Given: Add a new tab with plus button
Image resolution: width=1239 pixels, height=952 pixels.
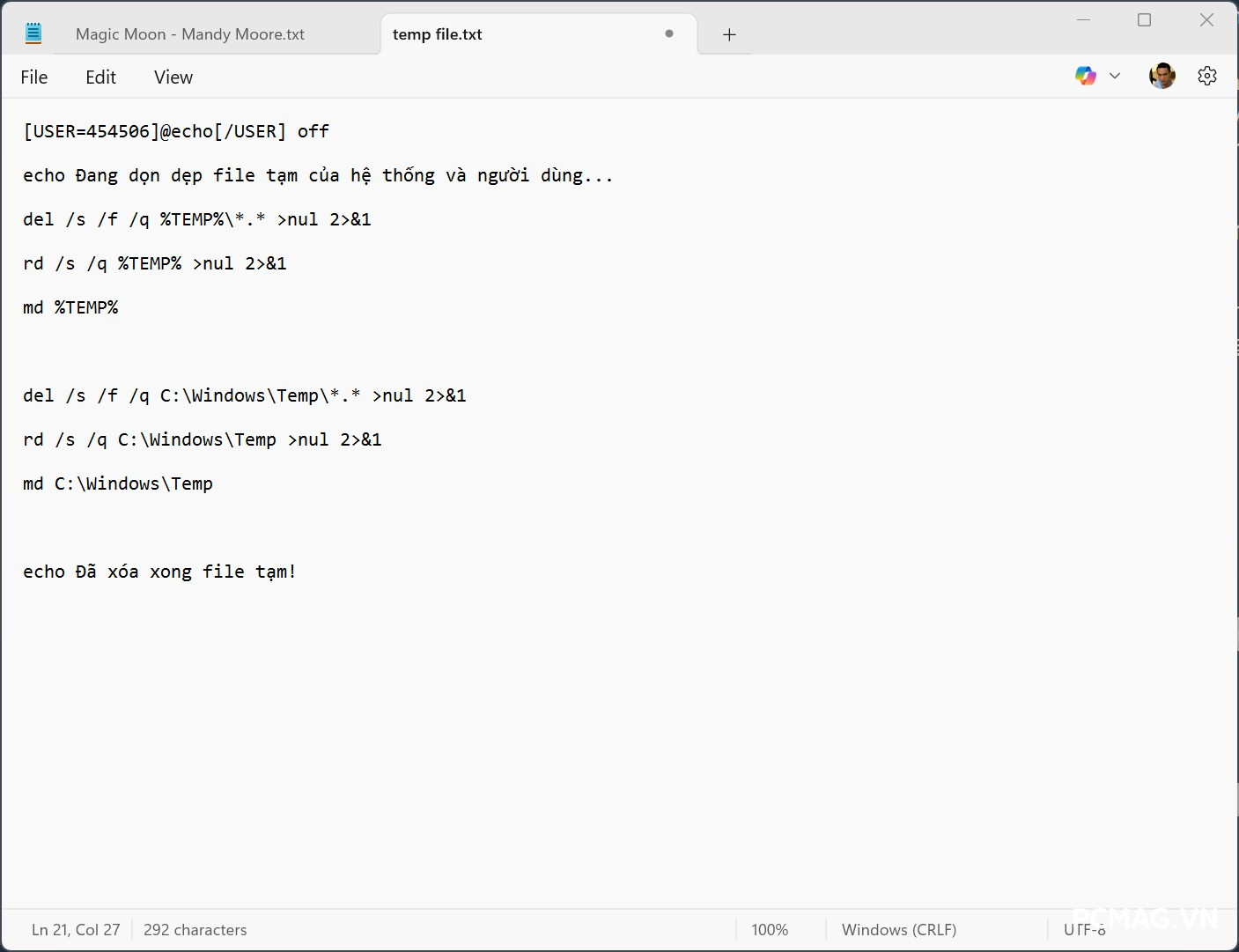Looking at the screenshot, I should tap(729, 34).
